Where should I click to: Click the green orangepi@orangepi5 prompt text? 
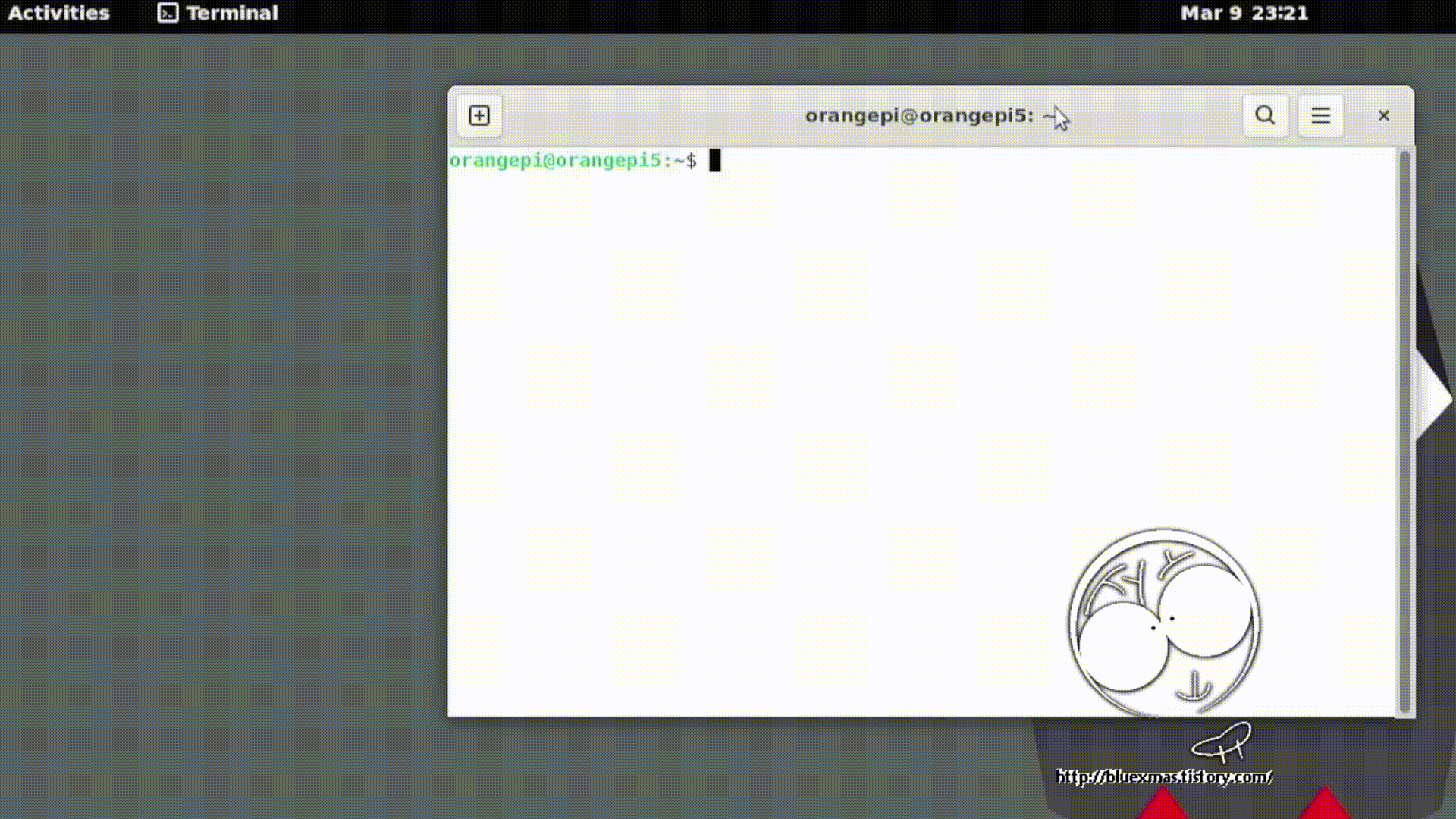coord(555,161)
